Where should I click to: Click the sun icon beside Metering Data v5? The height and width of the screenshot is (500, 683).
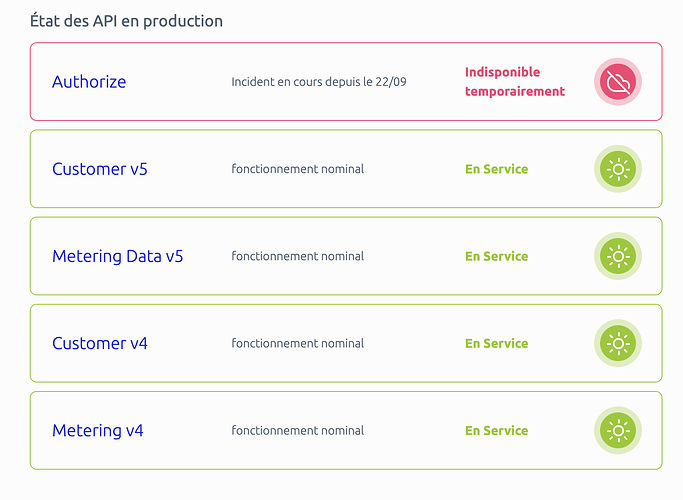[x=618, y=256]
